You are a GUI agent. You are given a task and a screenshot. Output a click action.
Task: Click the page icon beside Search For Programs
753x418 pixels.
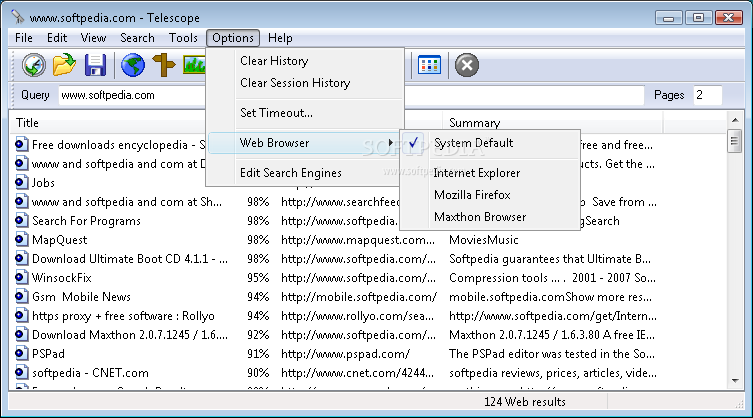[21, 220]
